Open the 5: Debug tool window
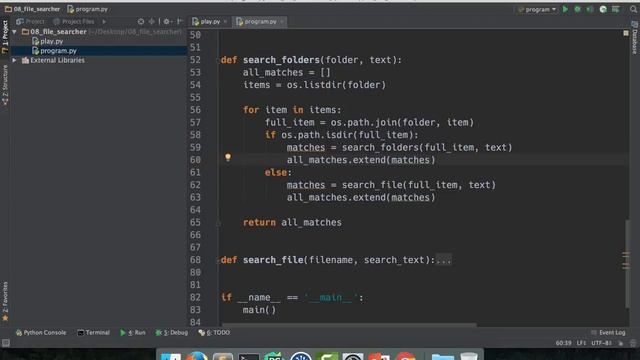 [x=171, y=333]
